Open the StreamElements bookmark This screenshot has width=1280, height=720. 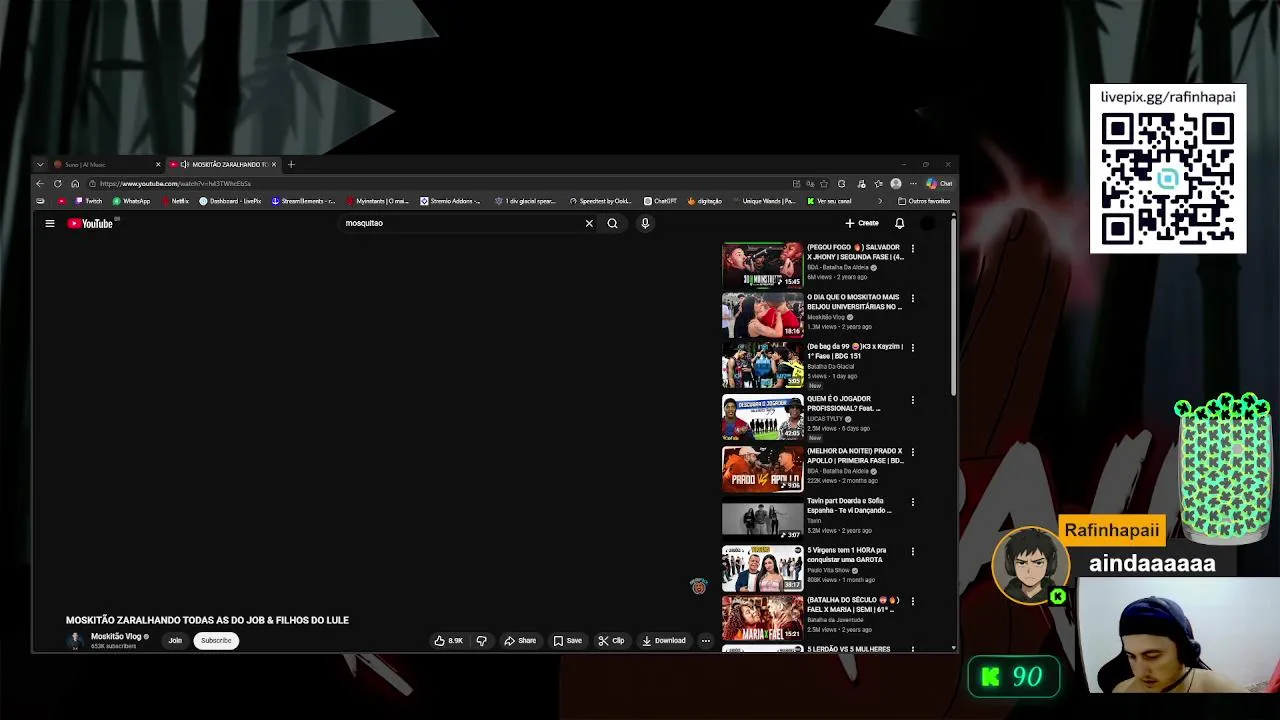coord(303,201)
